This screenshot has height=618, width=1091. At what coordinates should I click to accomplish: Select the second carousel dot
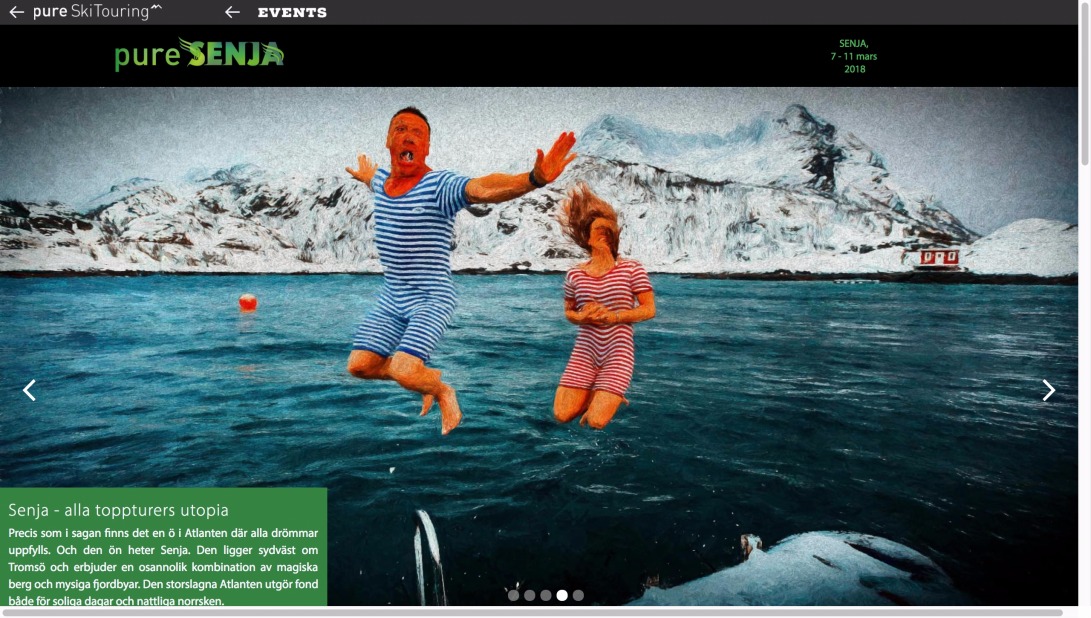(x=529, y=595)
